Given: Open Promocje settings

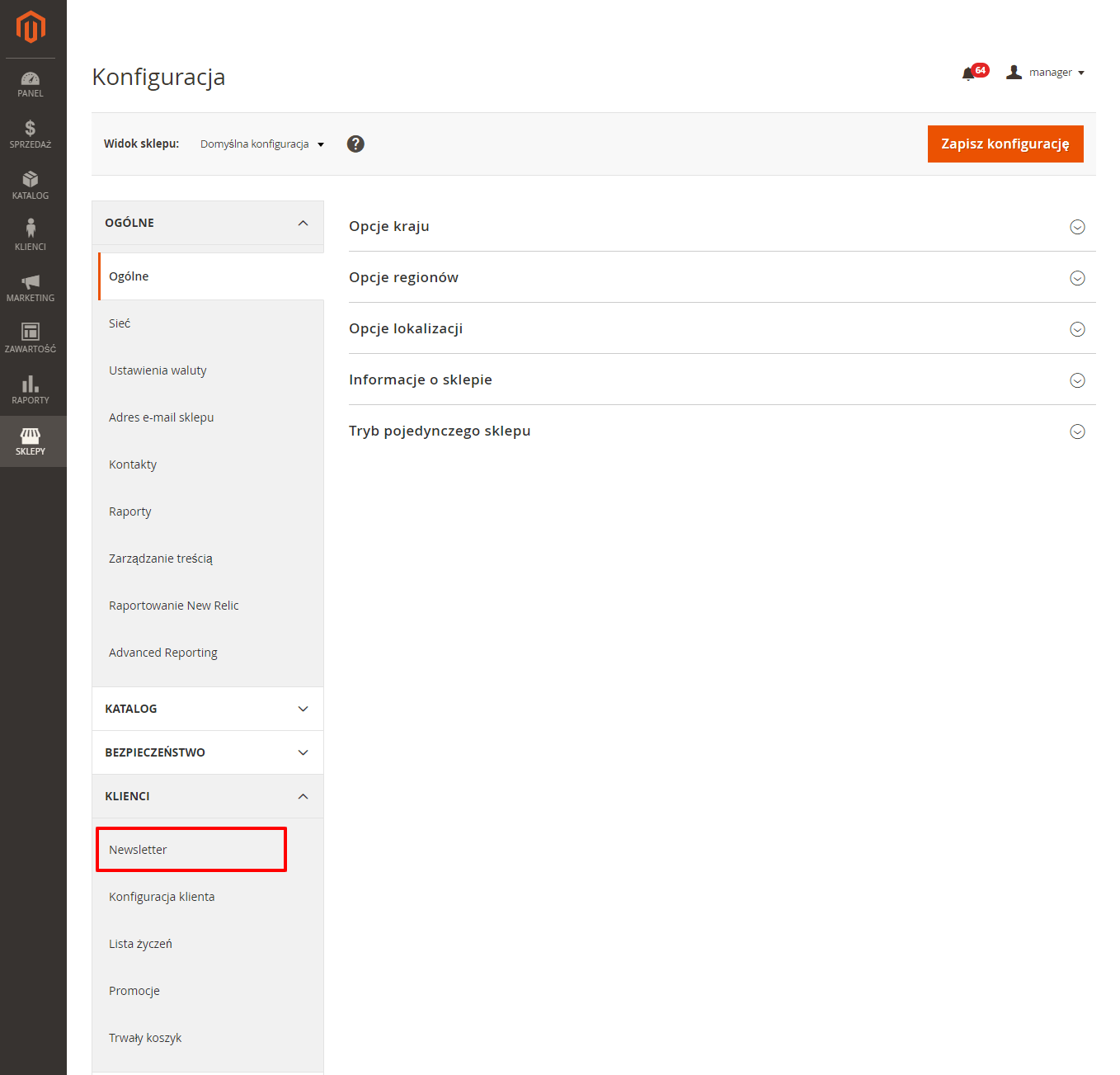Looking at the screenshot, I should pos(211,991).
